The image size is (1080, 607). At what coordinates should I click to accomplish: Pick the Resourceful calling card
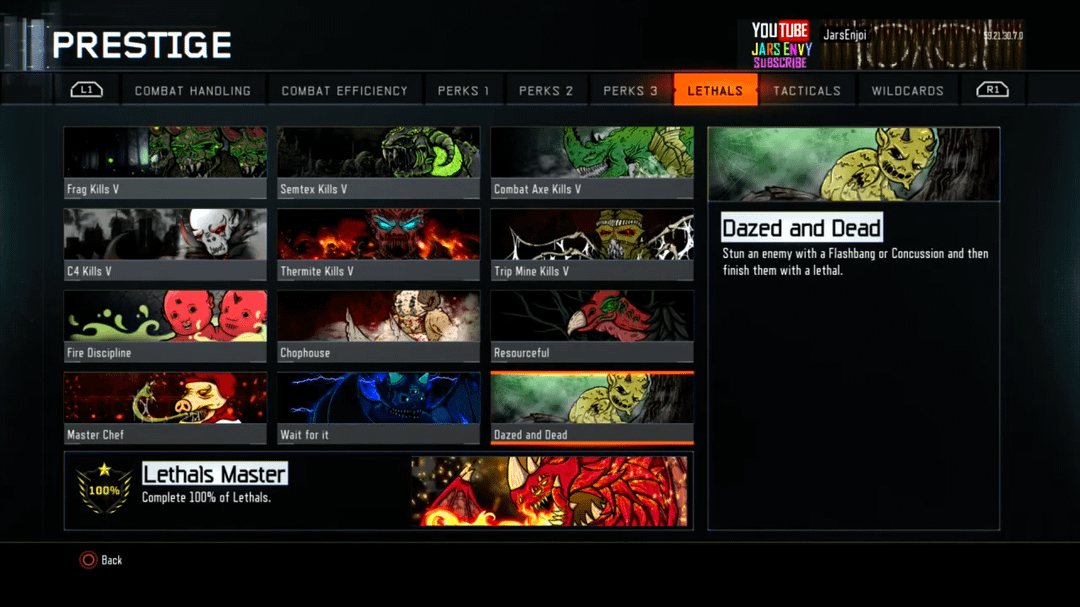[592, 326]
